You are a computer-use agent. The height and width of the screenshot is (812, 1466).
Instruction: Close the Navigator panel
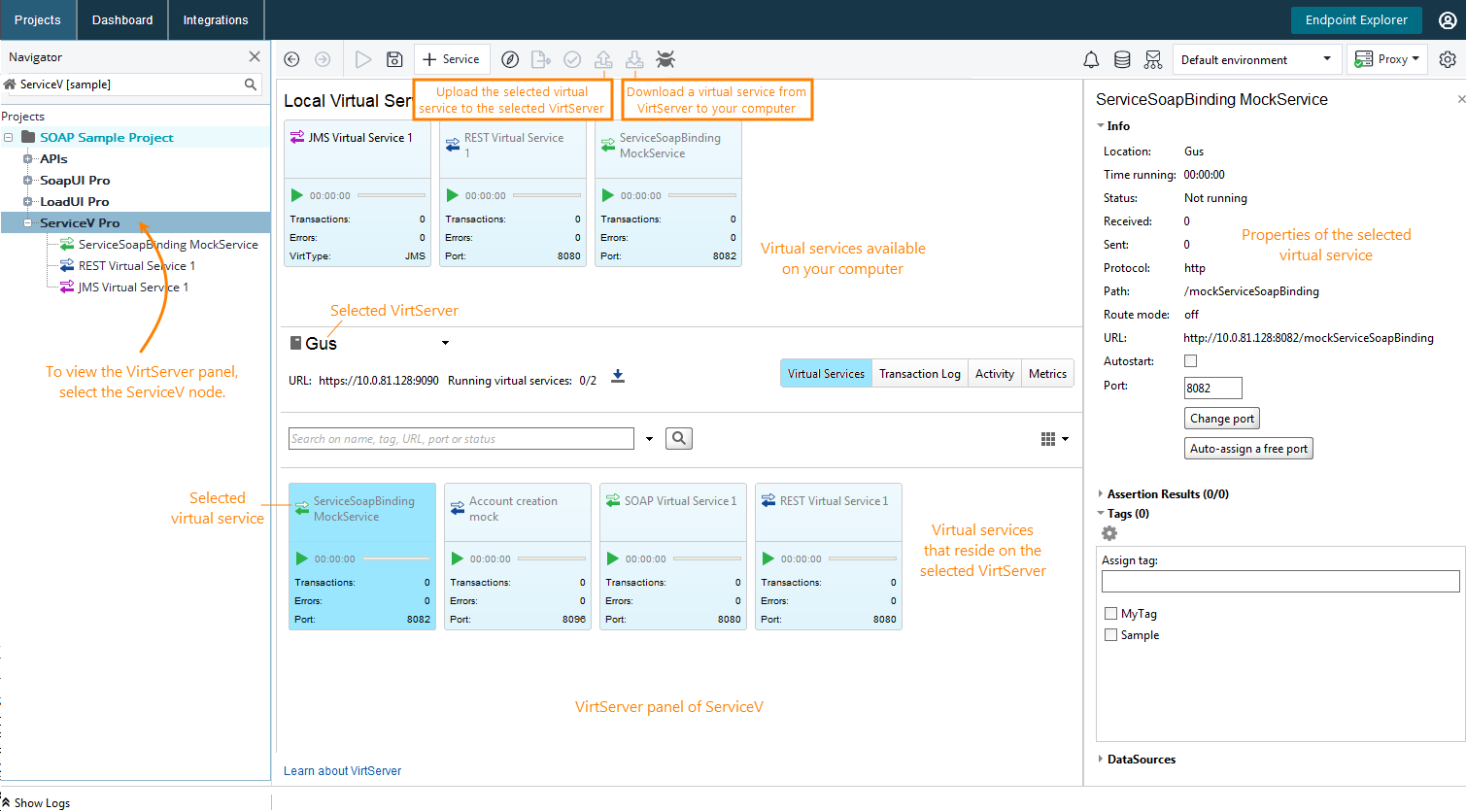coord(255,57)
